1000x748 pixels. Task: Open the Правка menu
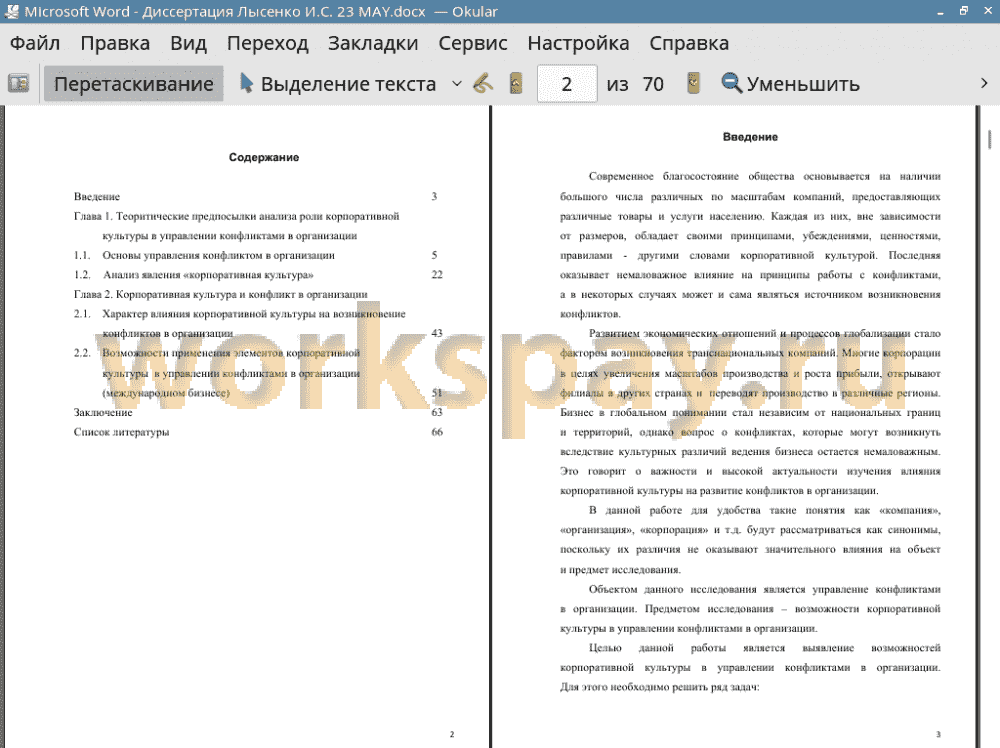pos(115,43)
